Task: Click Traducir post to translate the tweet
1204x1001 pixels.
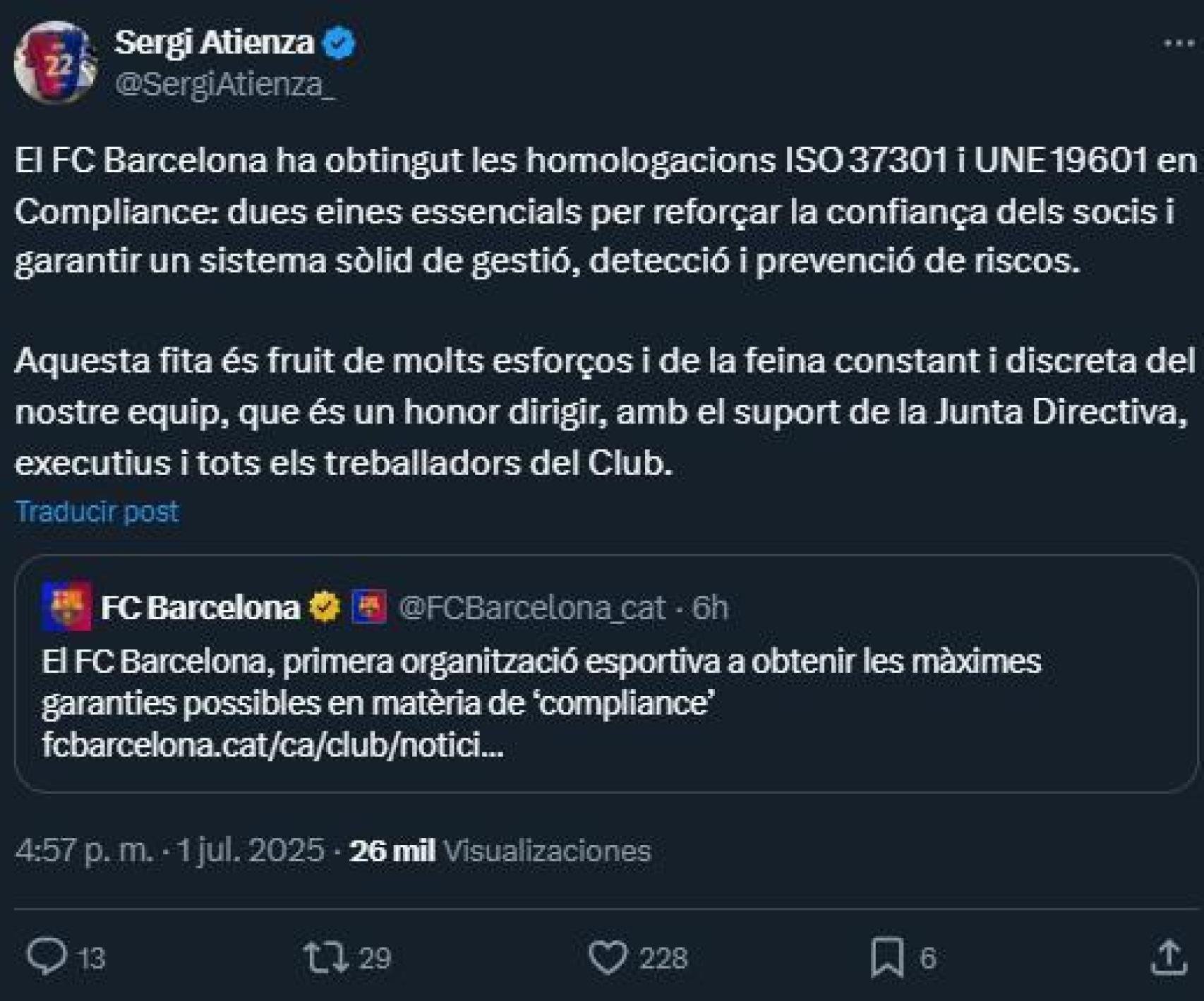Action: point(97,510)
